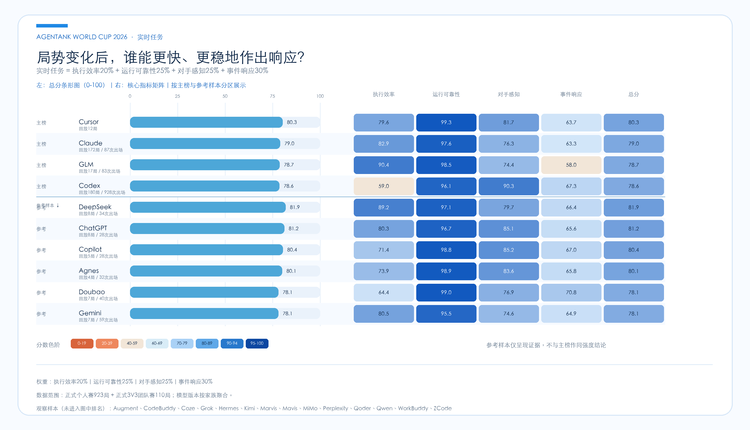Click the 对手感知 column header
The height and width of the screenshot is (430, 750).
(508, 94)
